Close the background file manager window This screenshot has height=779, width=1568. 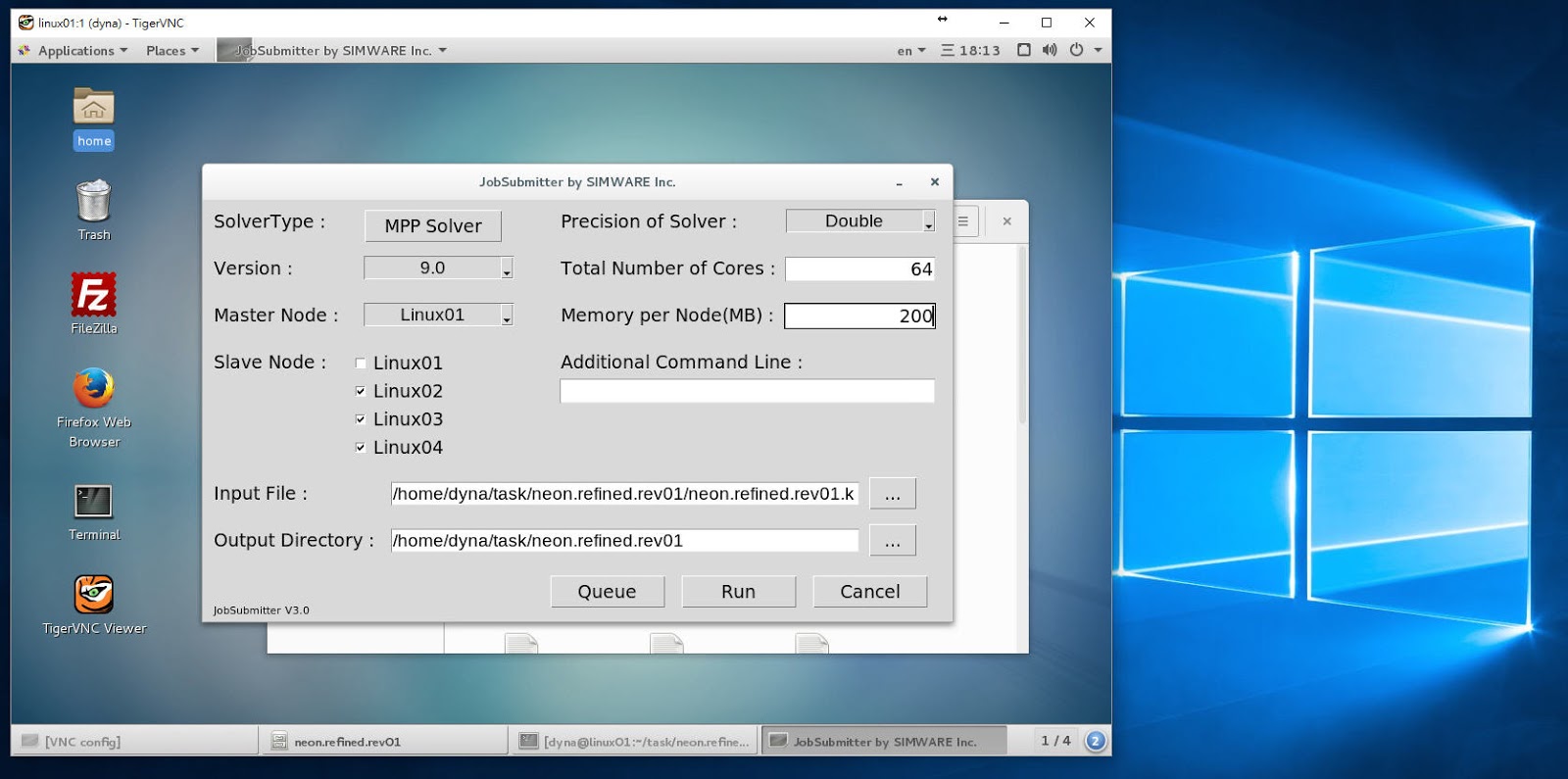coord(1006,221)
